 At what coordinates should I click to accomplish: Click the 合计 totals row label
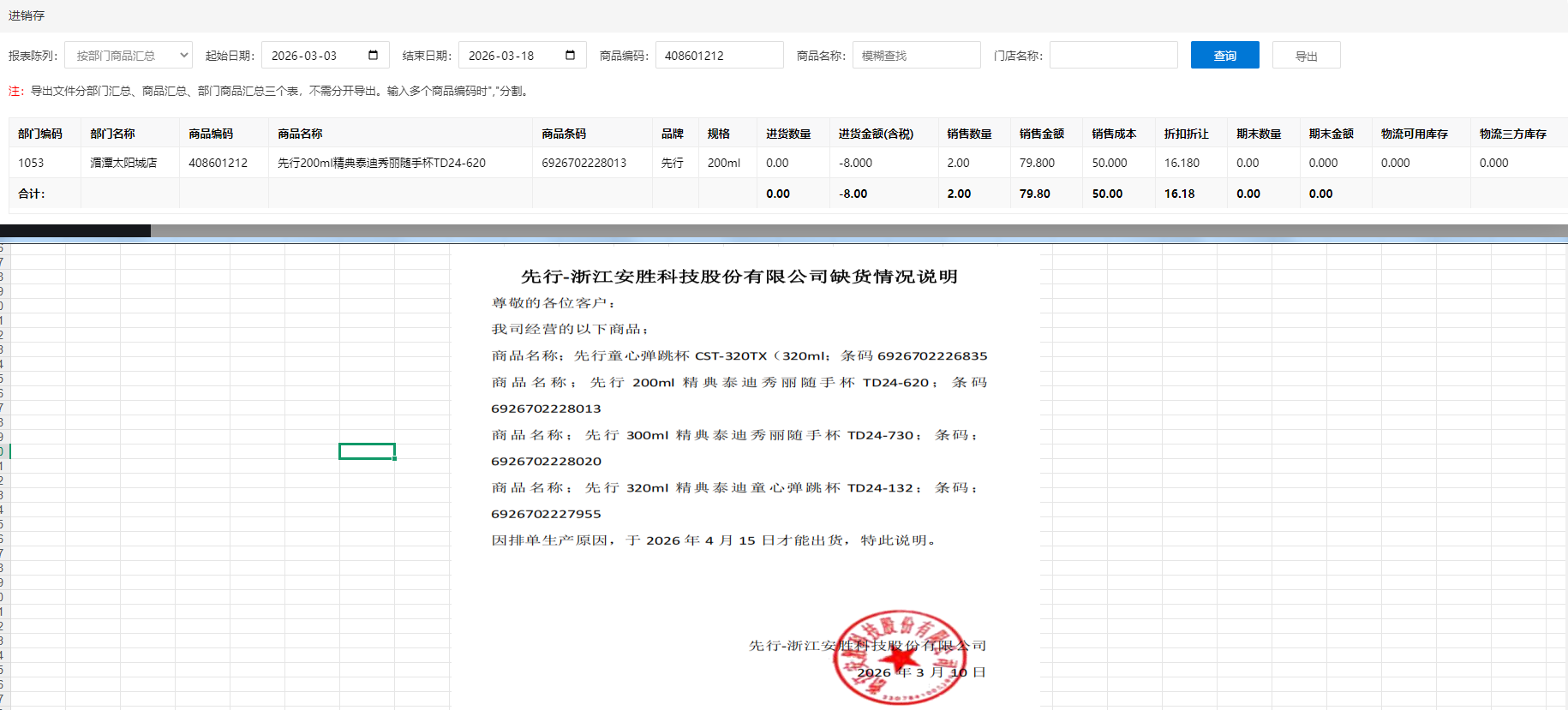pos(32,194)
